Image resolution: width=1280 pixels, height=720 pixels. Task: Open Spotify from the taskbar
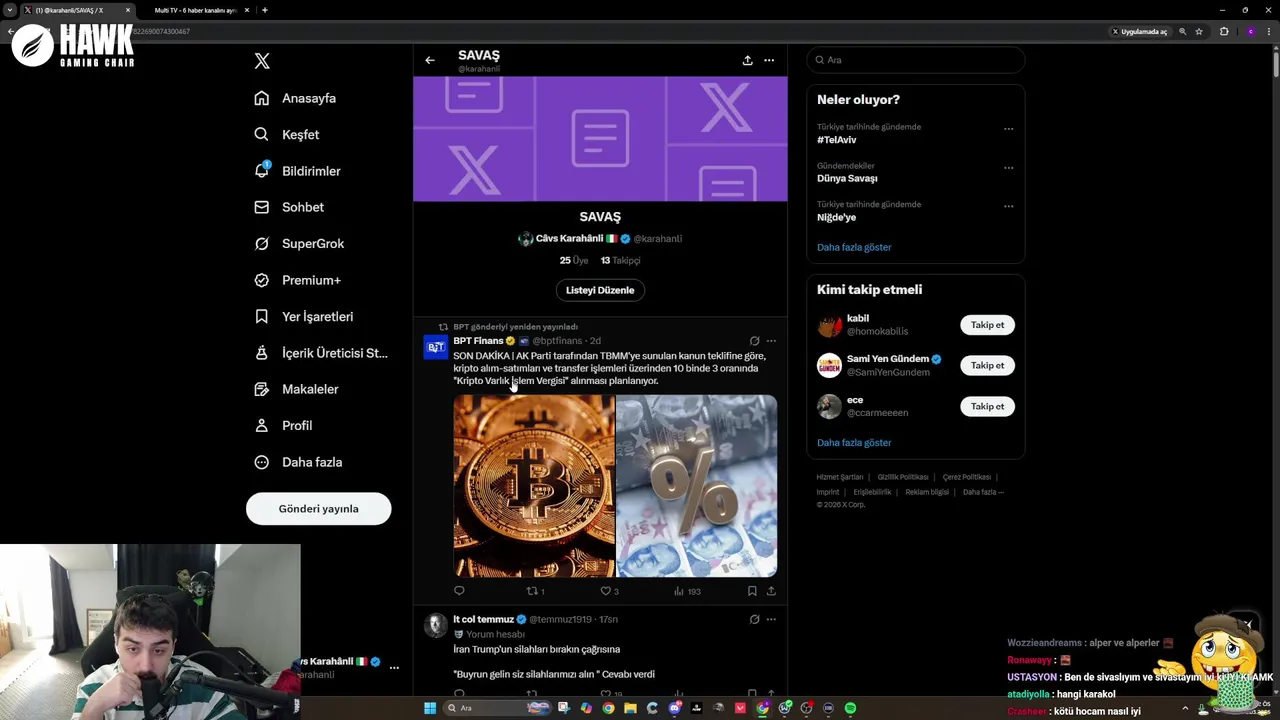pyautogui.click(x=851, y=708)
